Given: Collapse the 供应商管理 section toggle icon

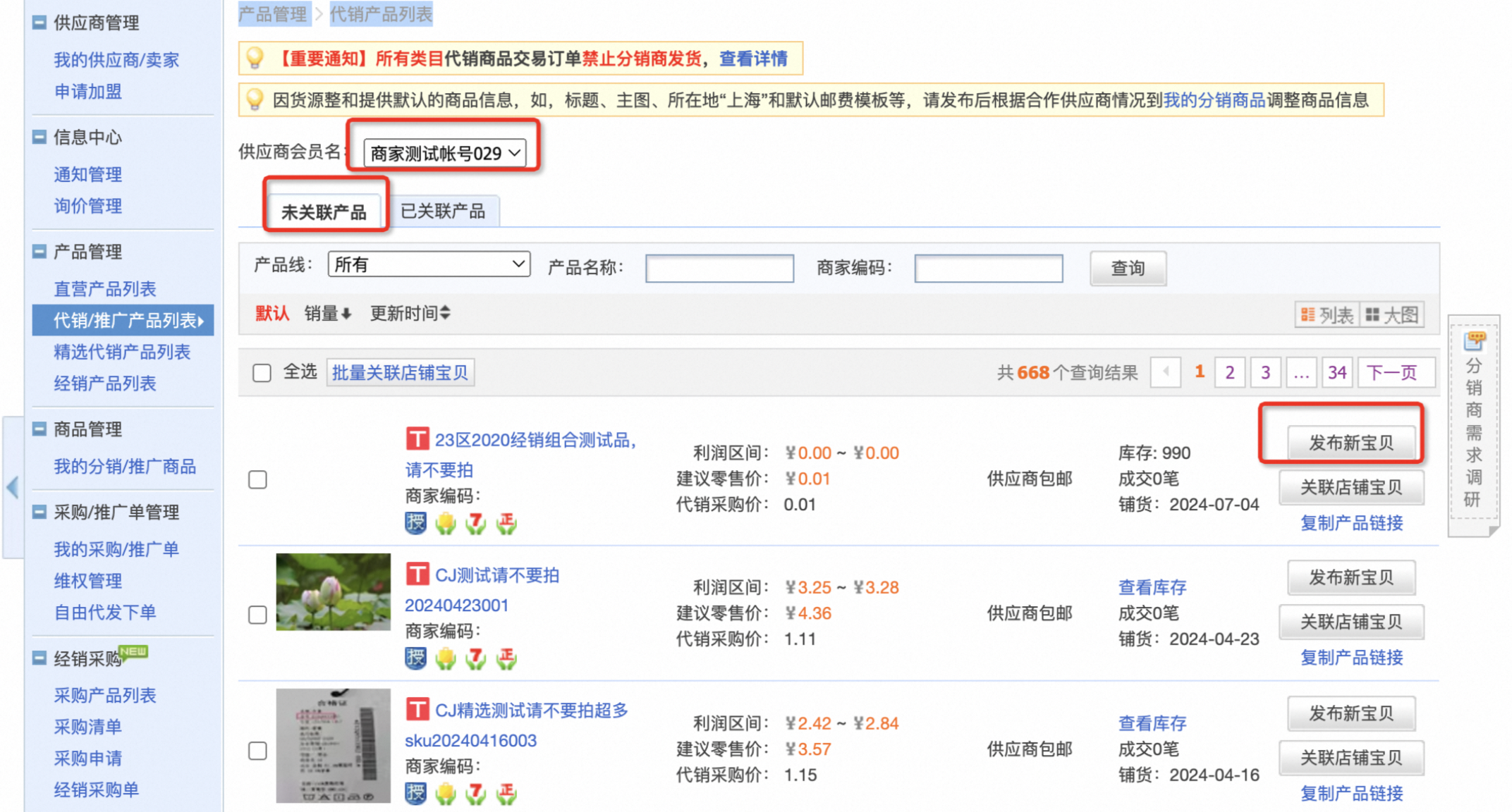Looking at the screenshot, I should tap(39, 23).
